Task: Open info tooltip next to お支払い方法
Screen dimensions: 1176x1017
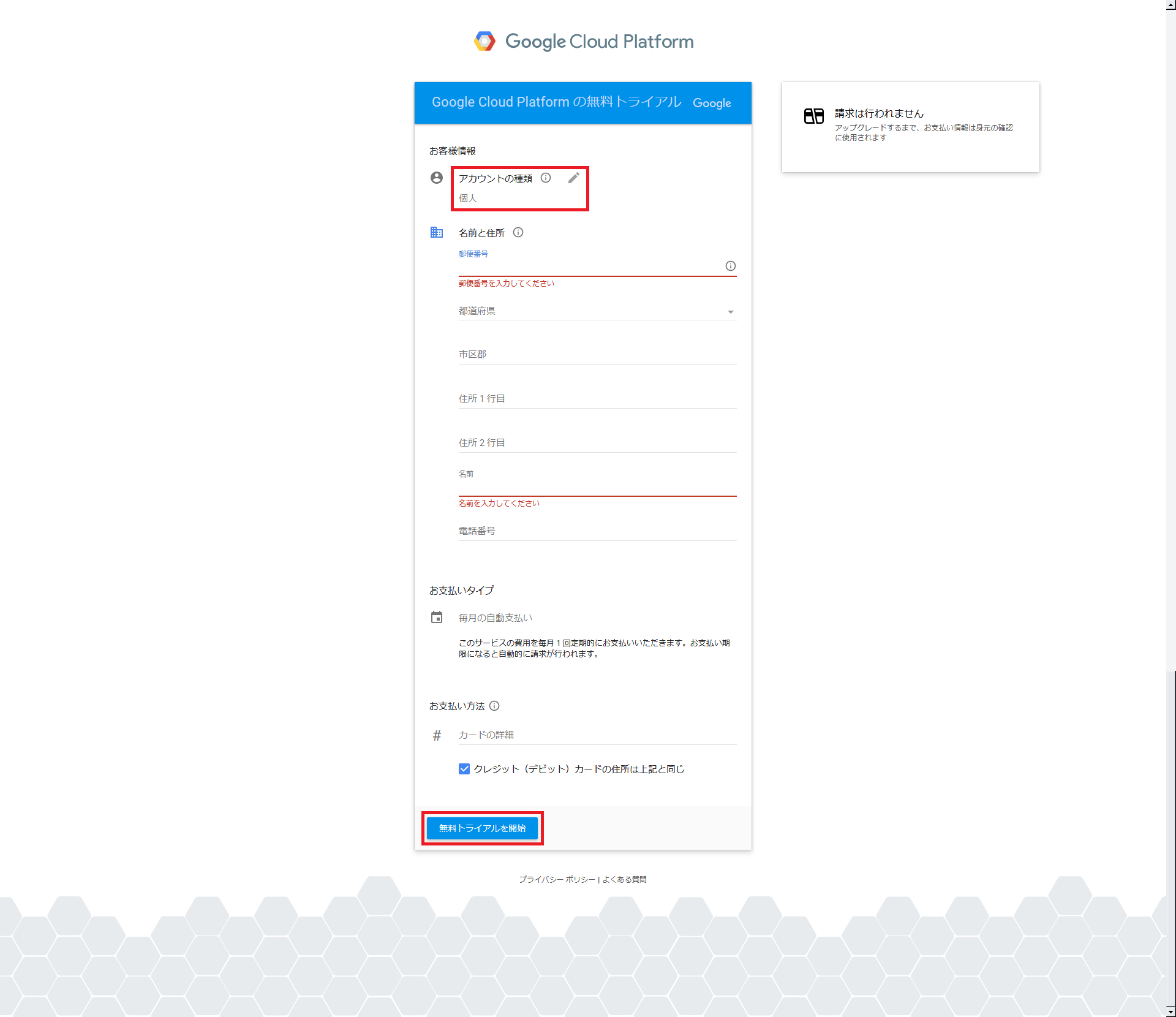Action: coord(494,706)
